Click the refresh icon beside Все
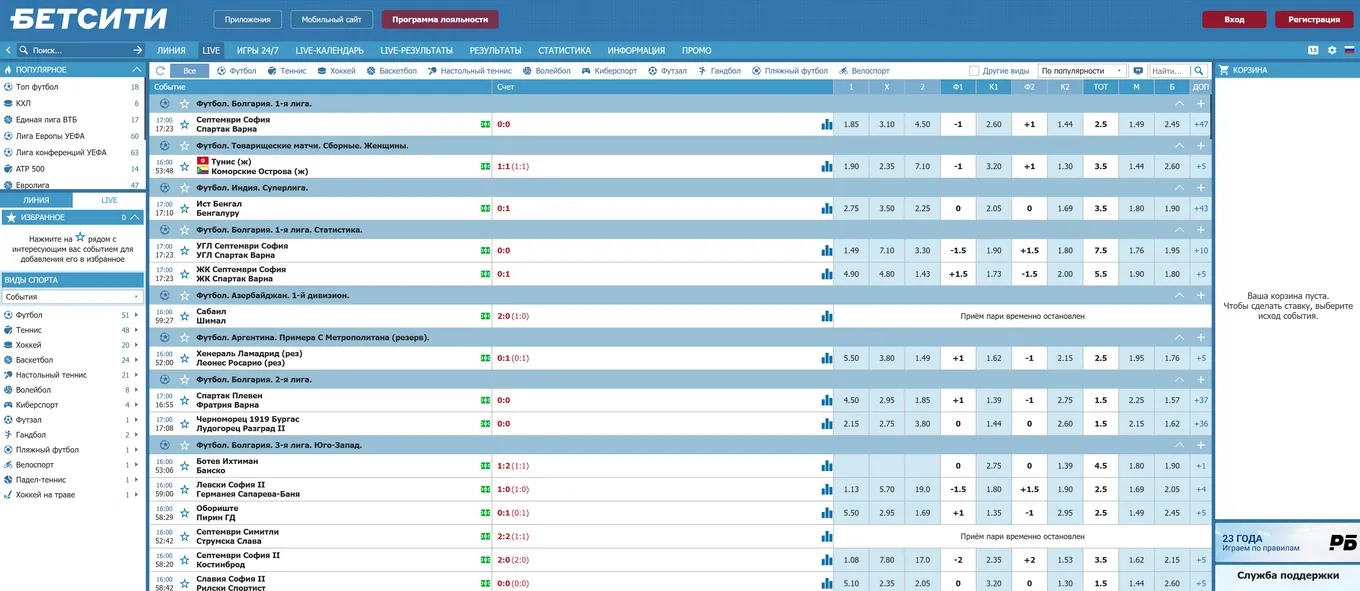 click(x=160, y=71)
